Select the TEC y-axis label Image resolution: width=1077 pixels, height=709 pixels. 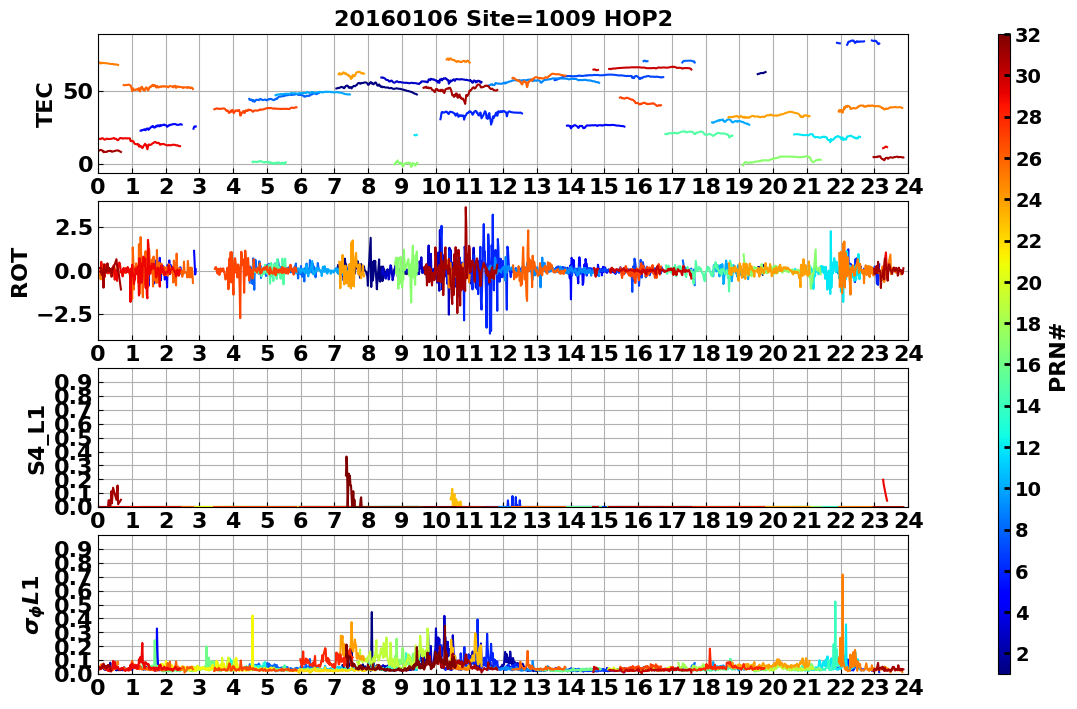coord(45,105)
